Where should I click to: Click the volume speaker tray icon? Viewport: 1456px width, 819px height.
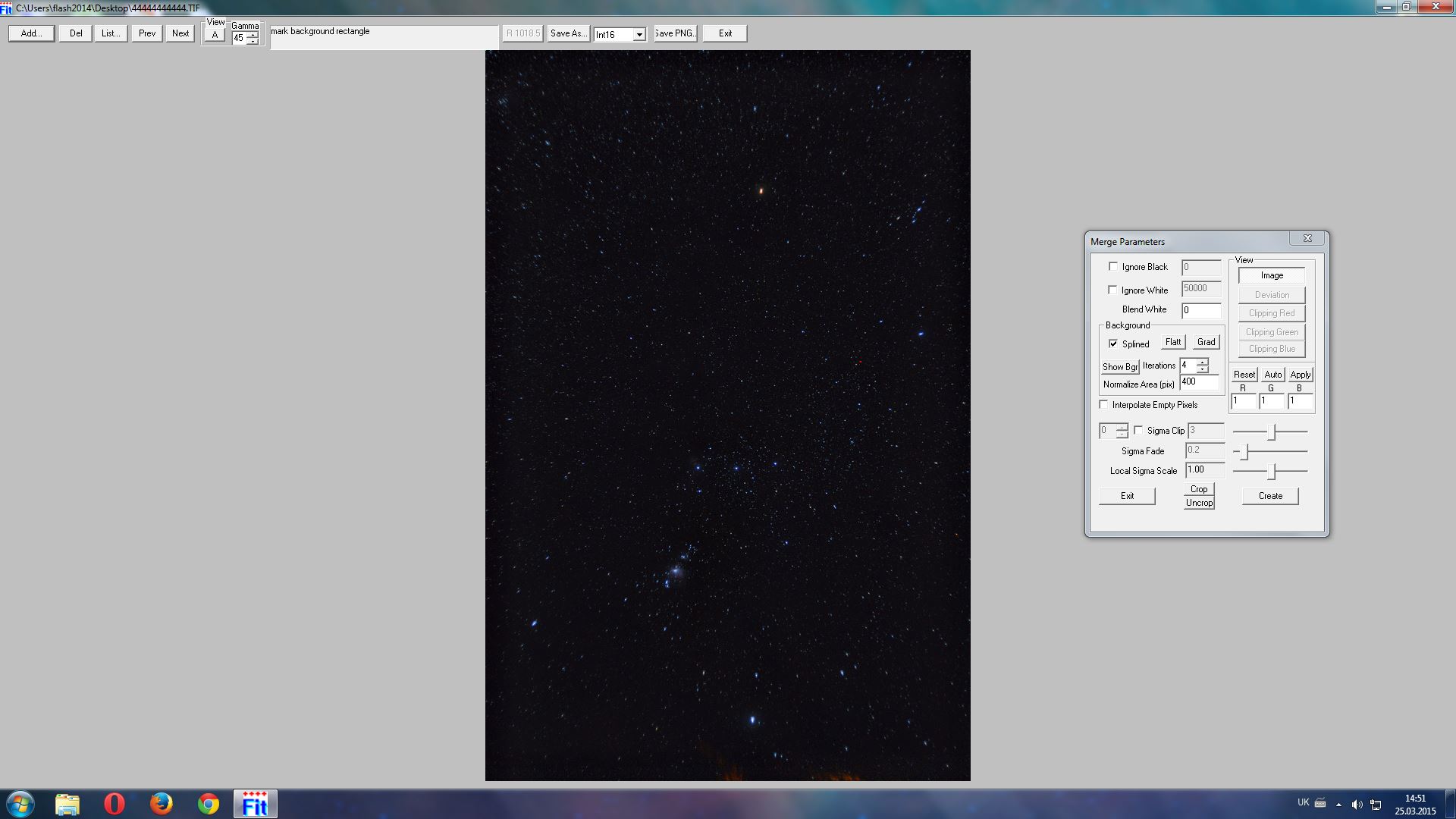(1357, 805)
